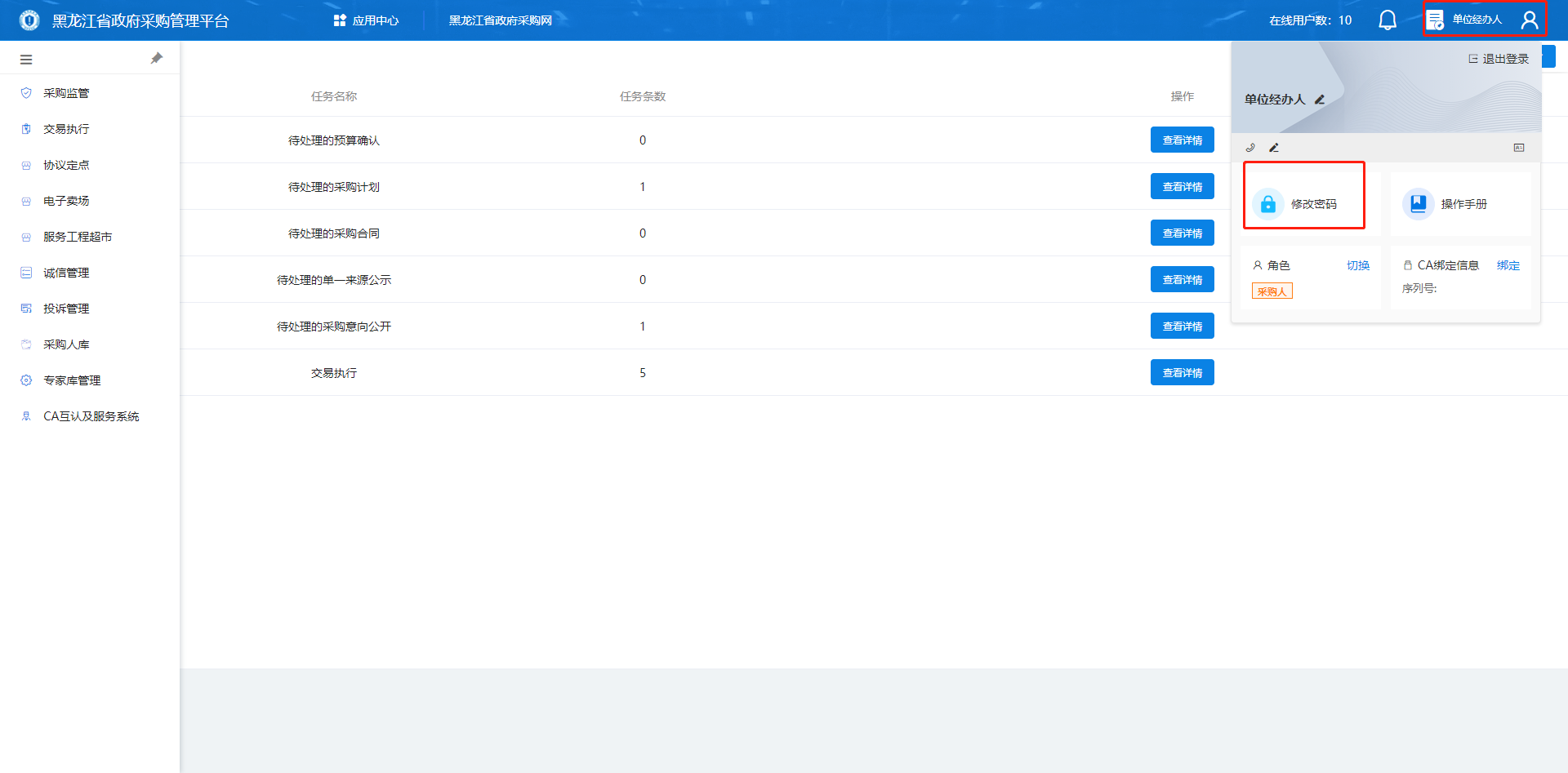Click the 采购人 role tag
The width and height of the screenshot is (1568, 773).
click(1272, 291)
